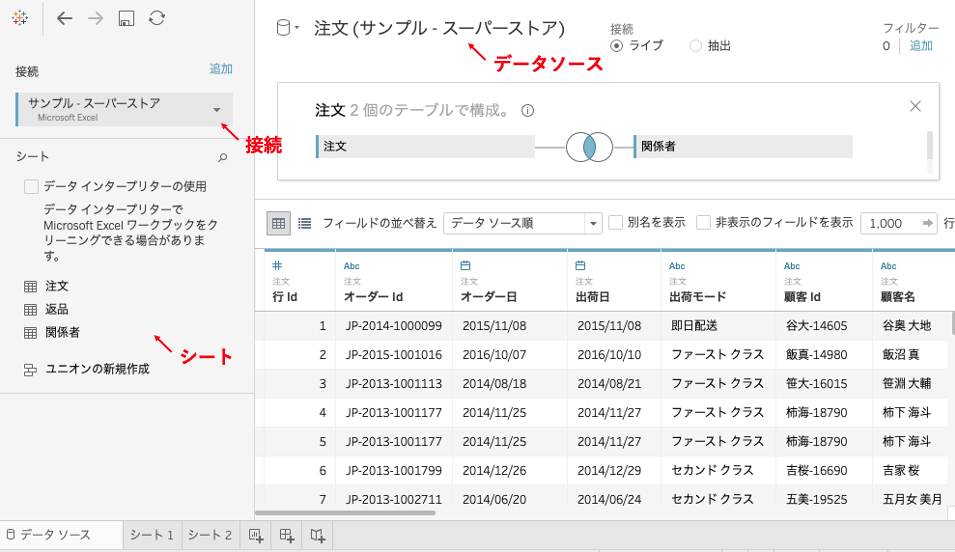The width and height of the screenshot is (955, 552).
Task: Edit the data source title 注文 (サンプル - スーパーストア)
Action: (439, 28)
